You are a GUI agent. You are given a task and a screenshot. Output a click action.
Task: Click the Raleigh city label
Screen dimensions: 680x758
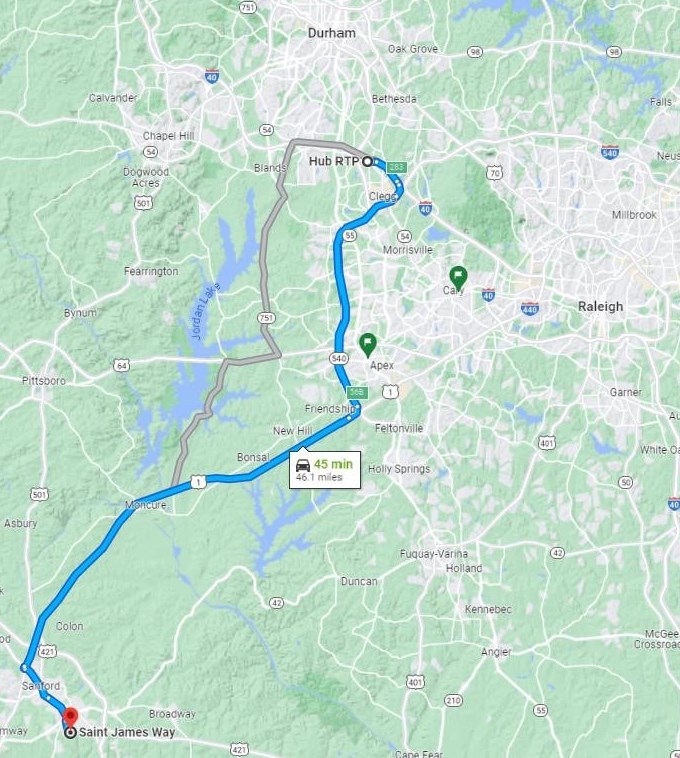(x=600, y=306)
